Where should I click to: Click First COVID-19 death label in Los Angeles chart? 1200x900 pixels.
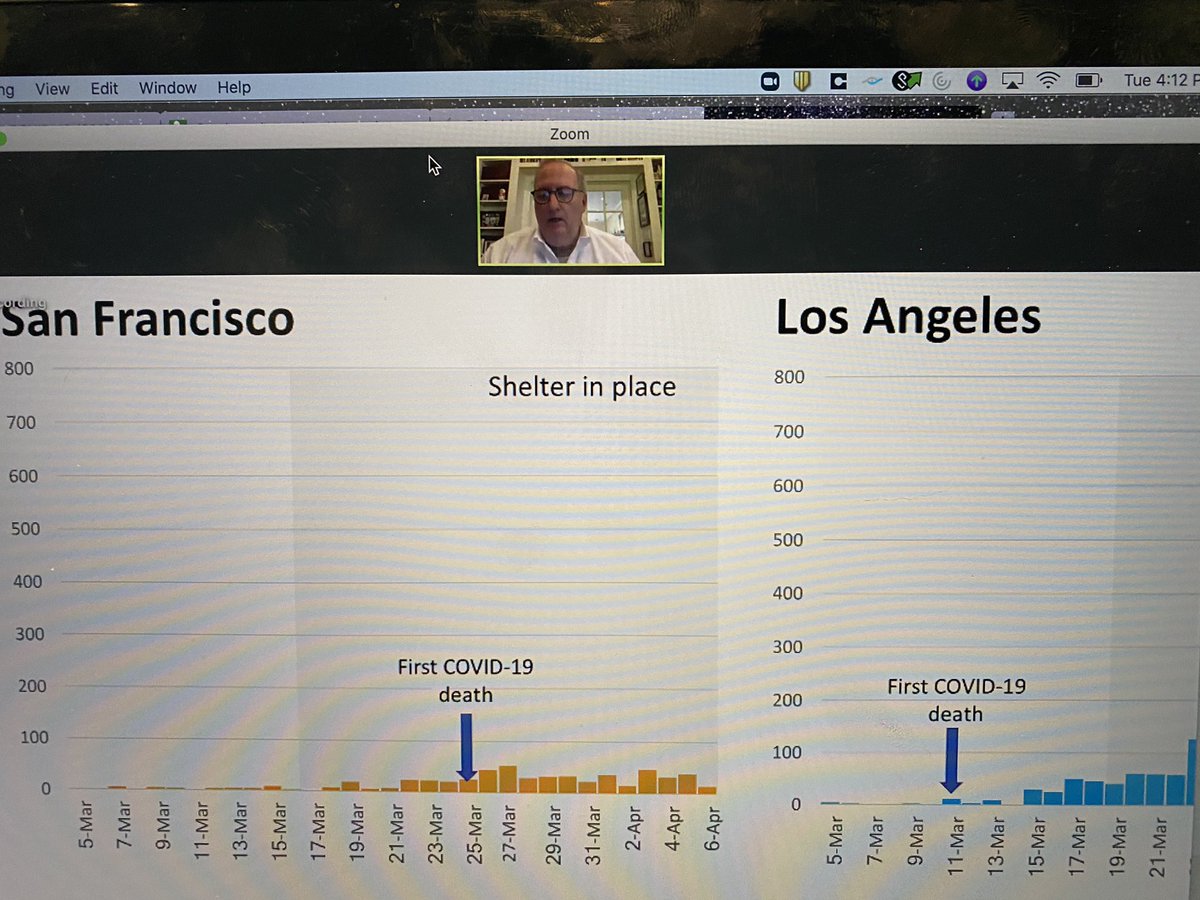[x=956, y=700]
